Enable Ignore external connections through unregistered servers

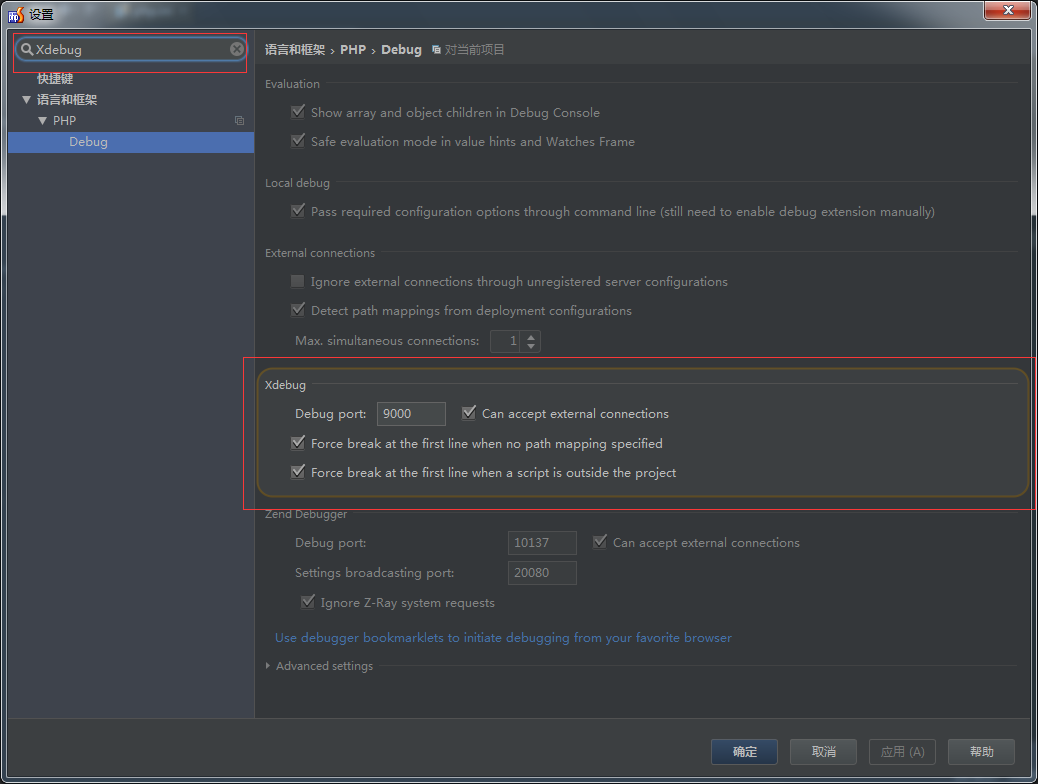[298, 282]
